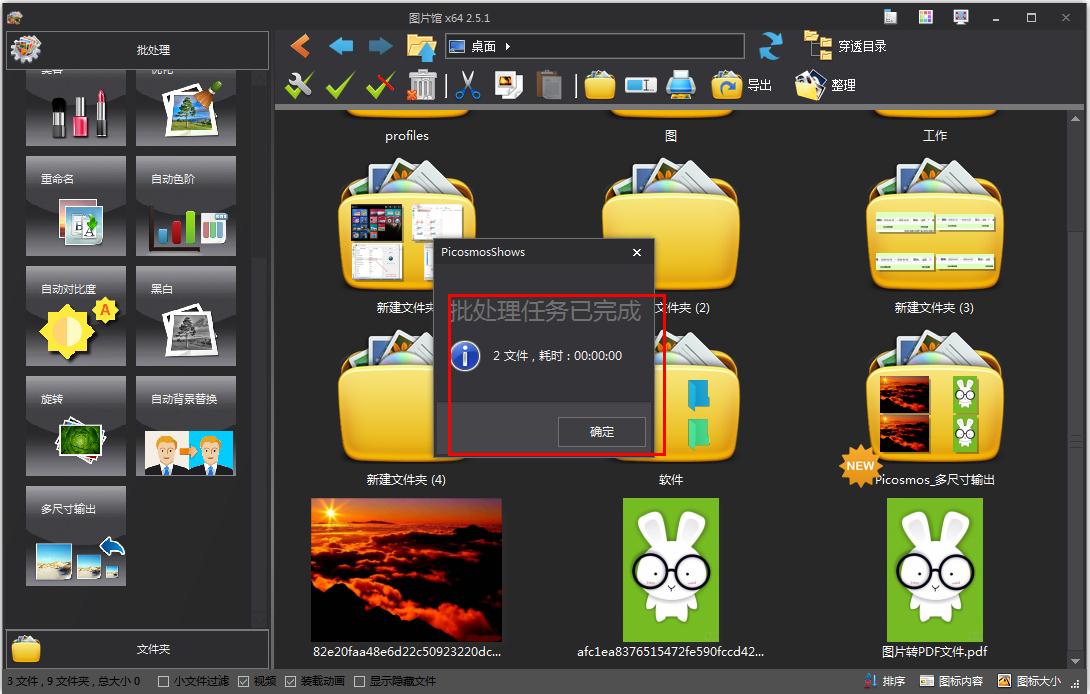
Task: Click the printer icon in toolbar
Action: 680,85
